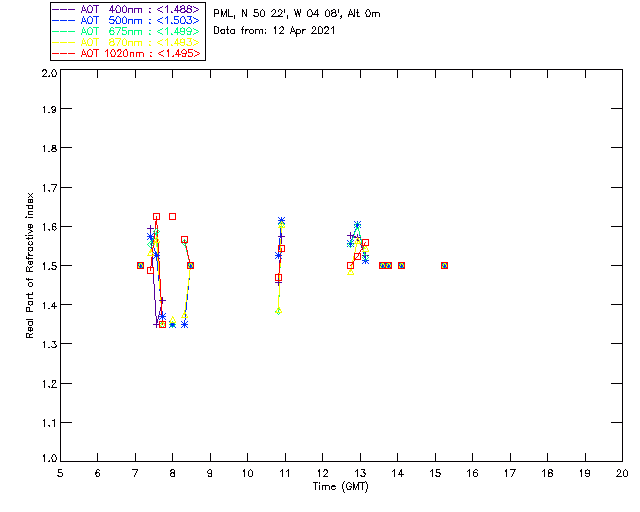This screenshot has height=512, width=640.
Task: Click the 'Real Part of Refractive index' axis label
Action: tap(29, 265)
